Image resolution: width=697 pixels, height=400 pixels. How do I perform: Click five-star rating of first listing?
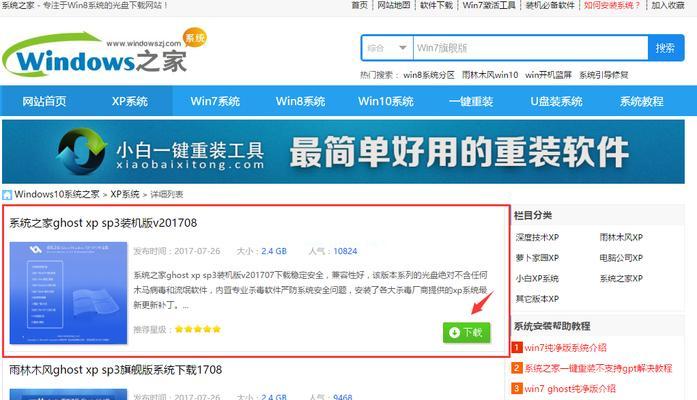(x=198, y=329)
